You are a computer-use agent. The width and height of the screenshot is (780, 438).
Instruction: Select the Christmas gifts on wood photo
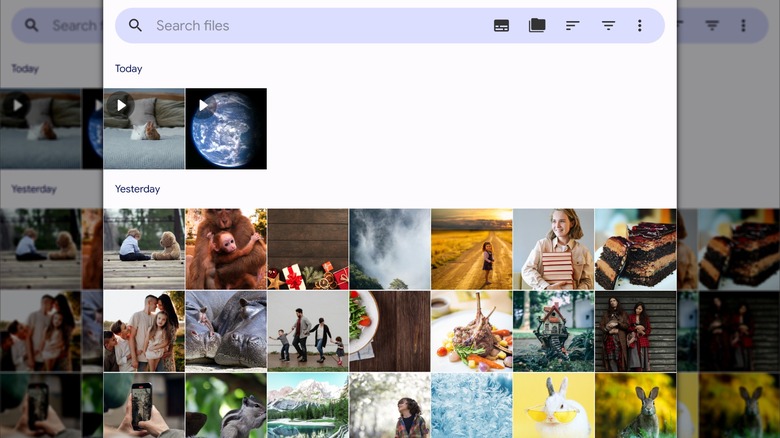pyautogui.click(x=308, y=249)
